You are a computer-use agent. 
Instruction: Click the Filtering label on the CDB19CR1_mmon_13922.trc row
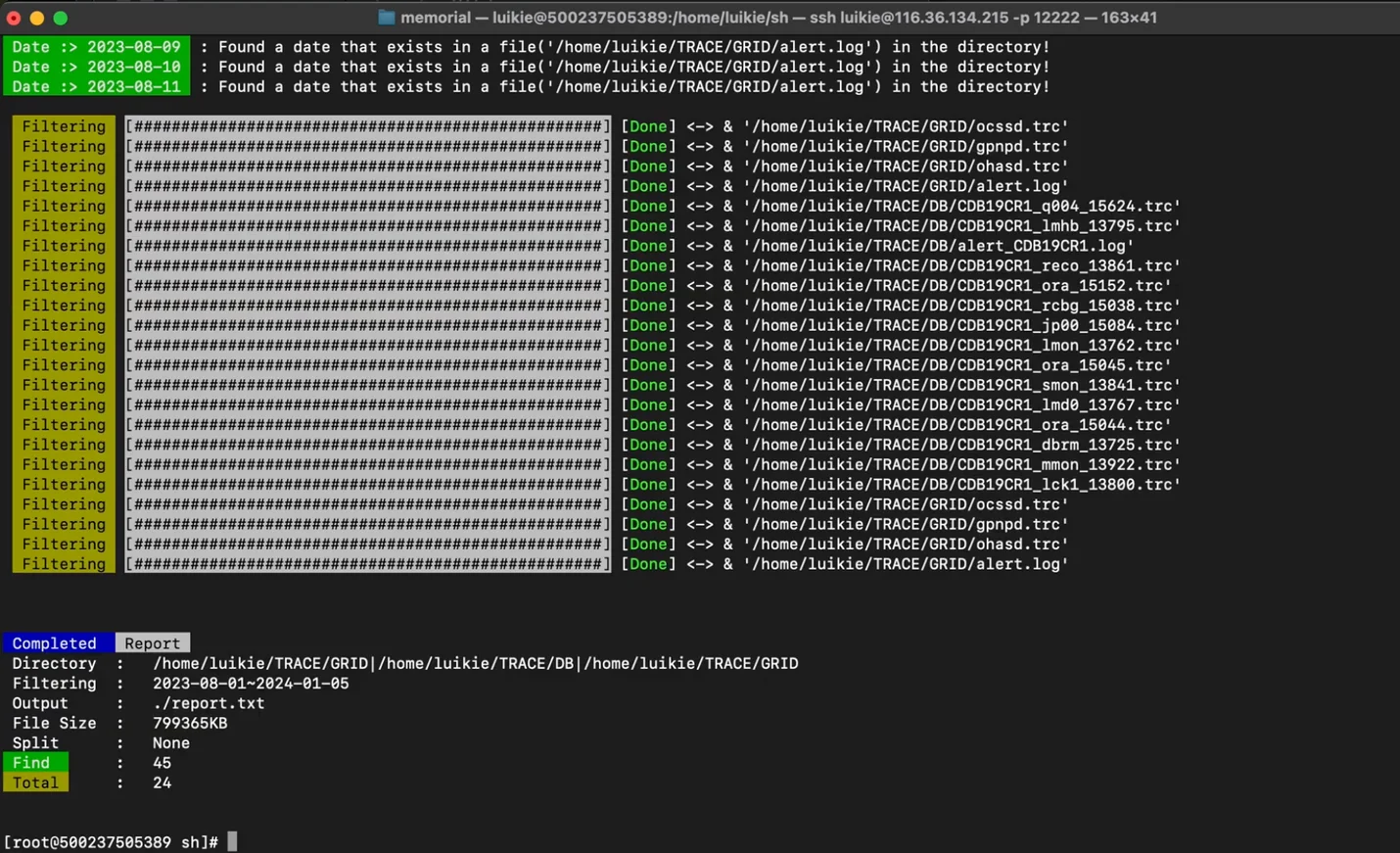64,465
